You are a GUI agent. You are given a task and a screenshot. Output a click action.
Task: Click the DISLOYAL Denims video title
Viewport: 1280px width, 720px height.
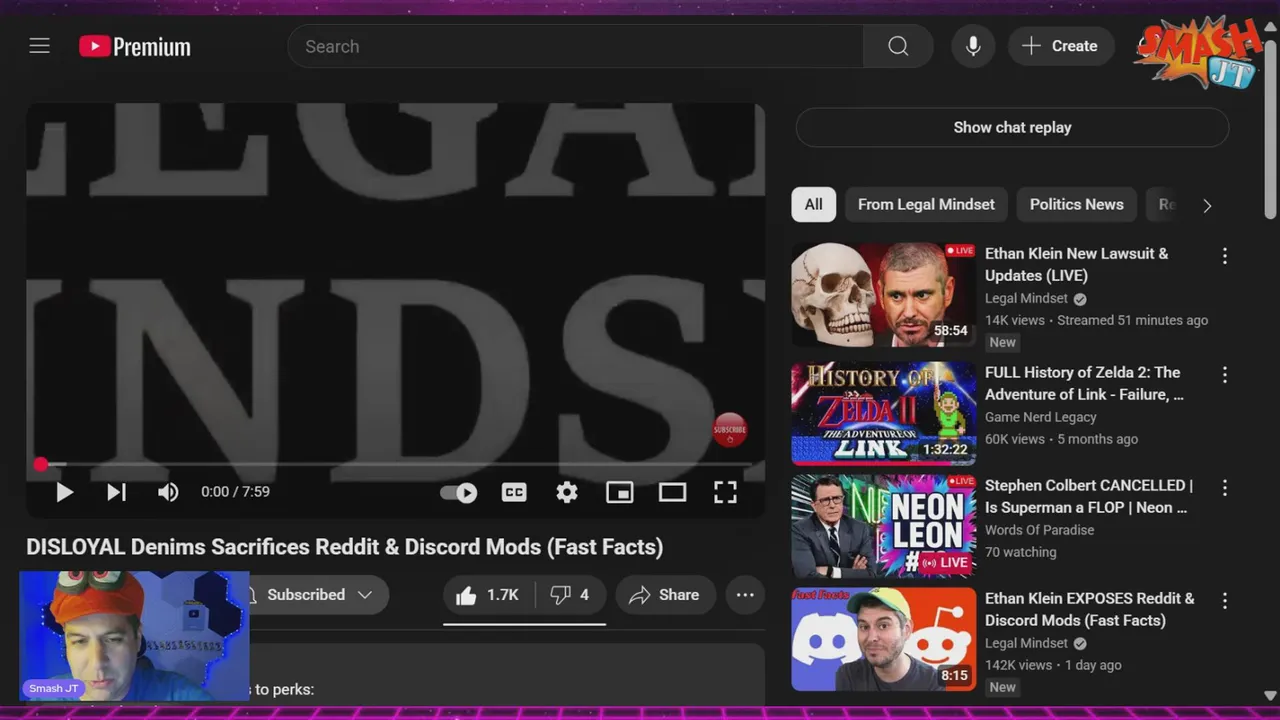click(x=344, y=547)
